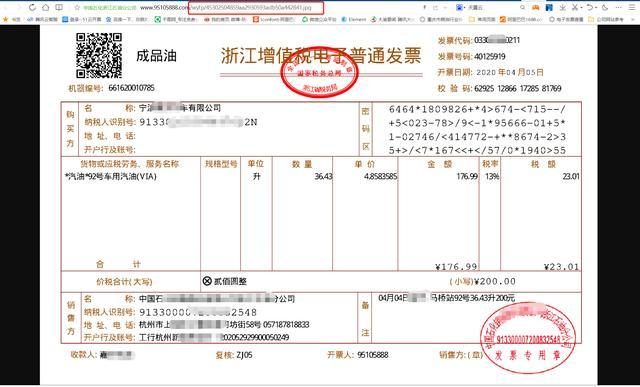Go to the browser home page icon
The height and width of the screenshot is (387, 640).
[x=45, y=7]
